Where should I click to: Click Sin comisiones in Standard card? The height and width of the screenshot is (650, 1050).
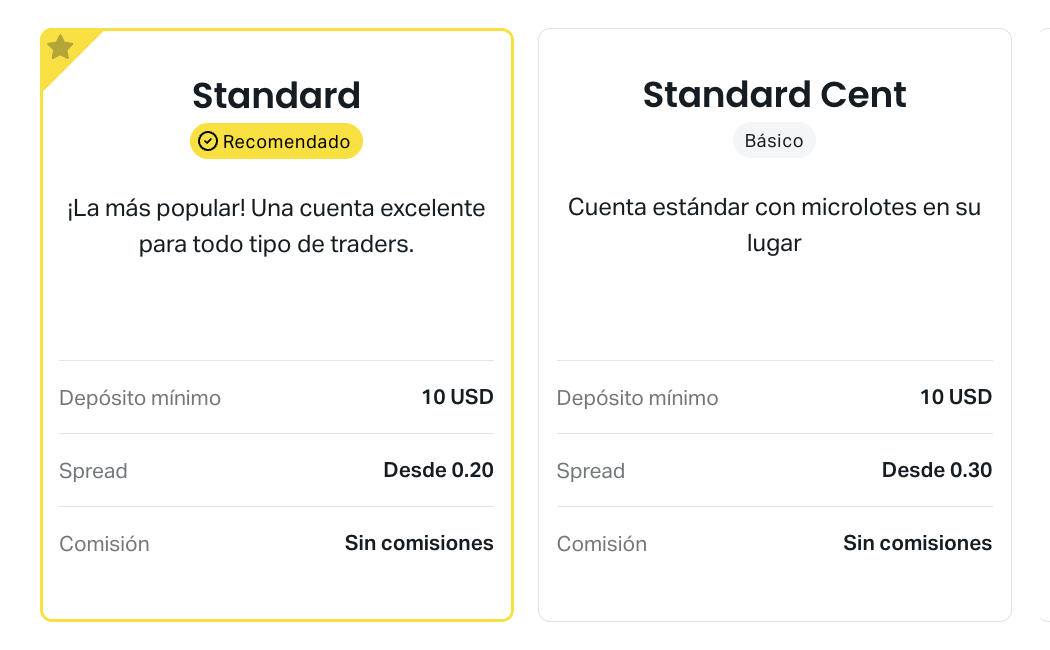[419, 543]
